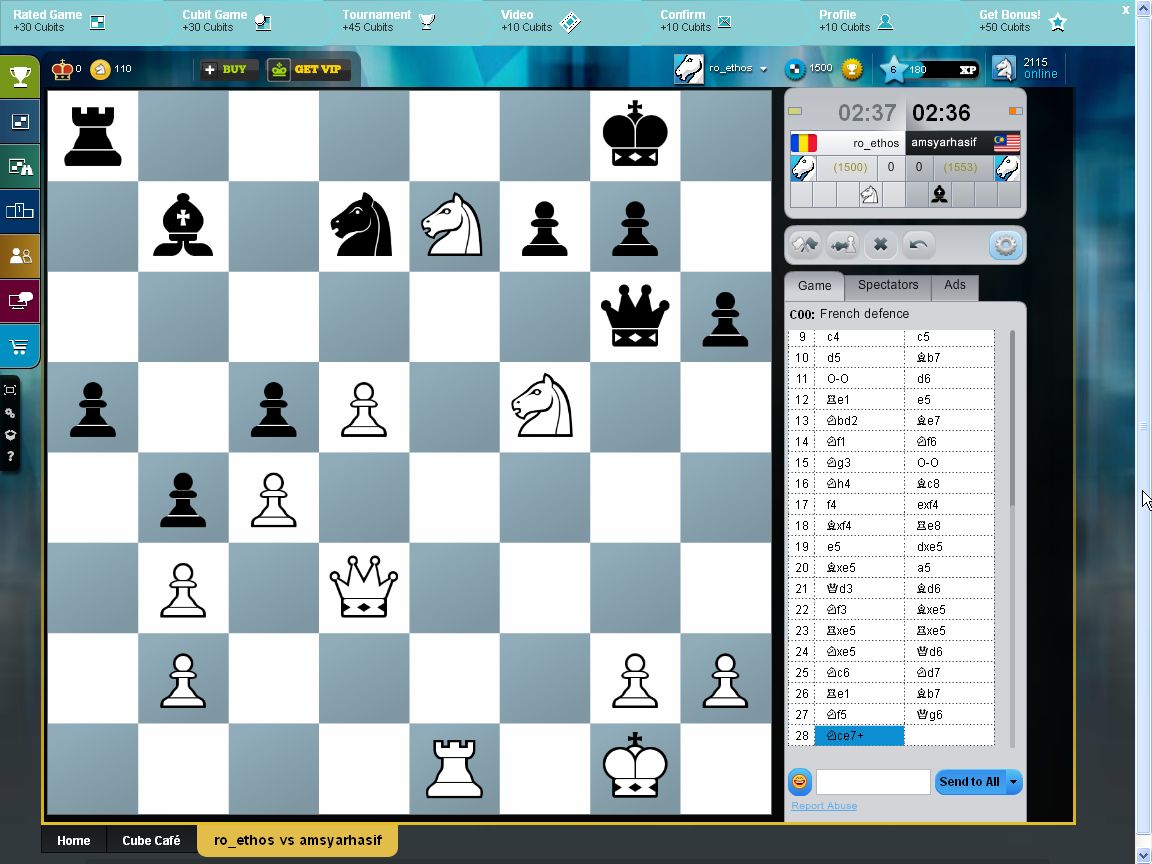The height and width of the screenshot is (864, 1152).
Task: Open the Send to All recipient dropdown
Action: tap(1012, 782)
